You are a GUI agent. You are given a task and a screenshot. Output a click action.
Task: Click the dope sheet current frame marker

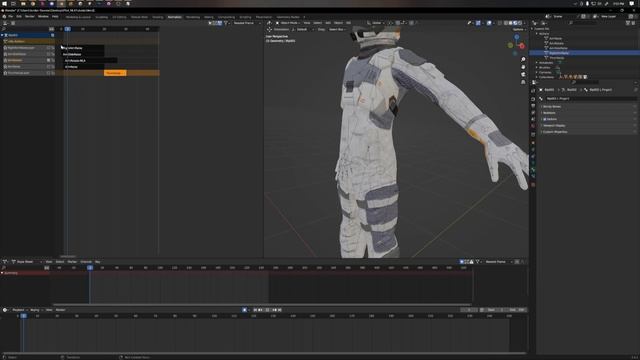click(90, 268)
